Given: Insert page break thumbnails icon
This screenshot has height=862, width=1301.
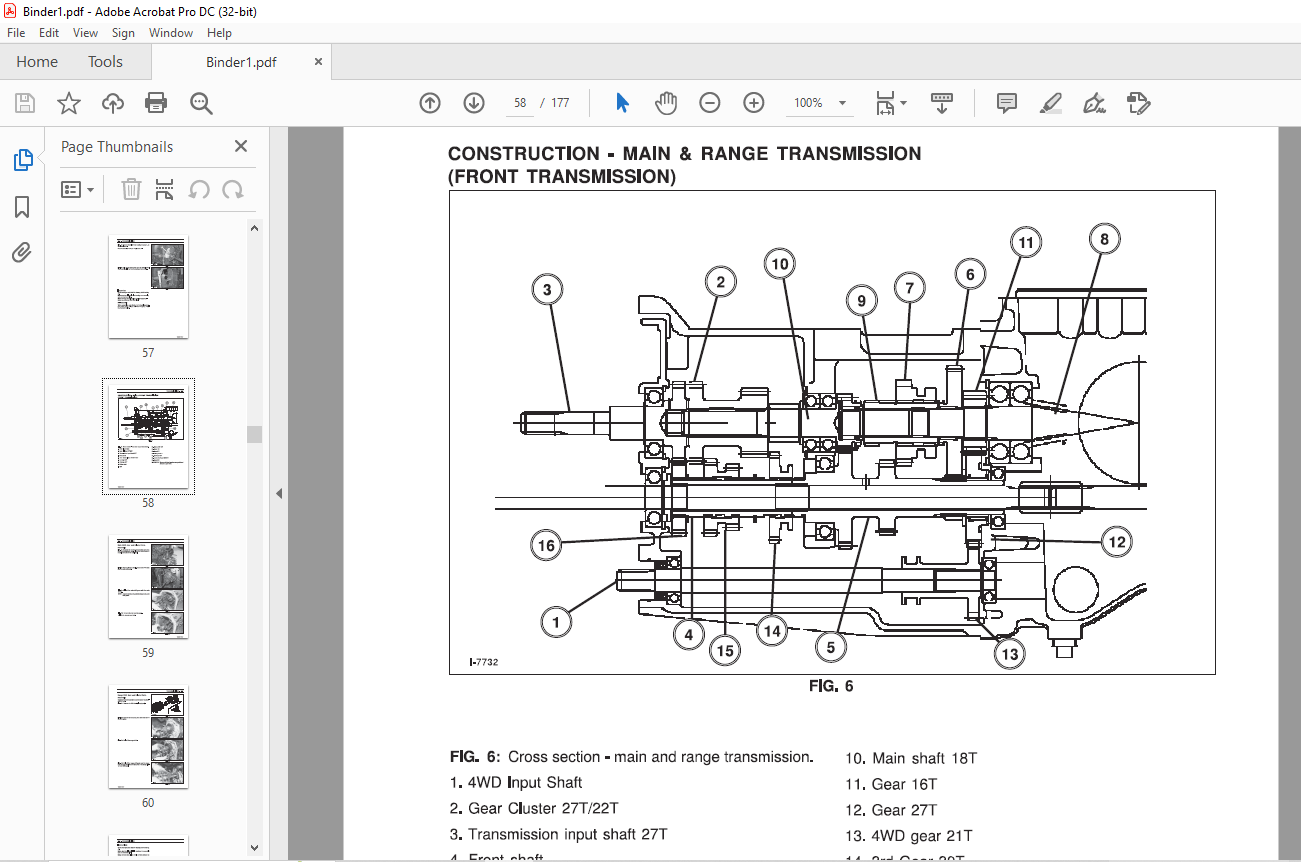Looking at the screenshot, I should [165, 189].
